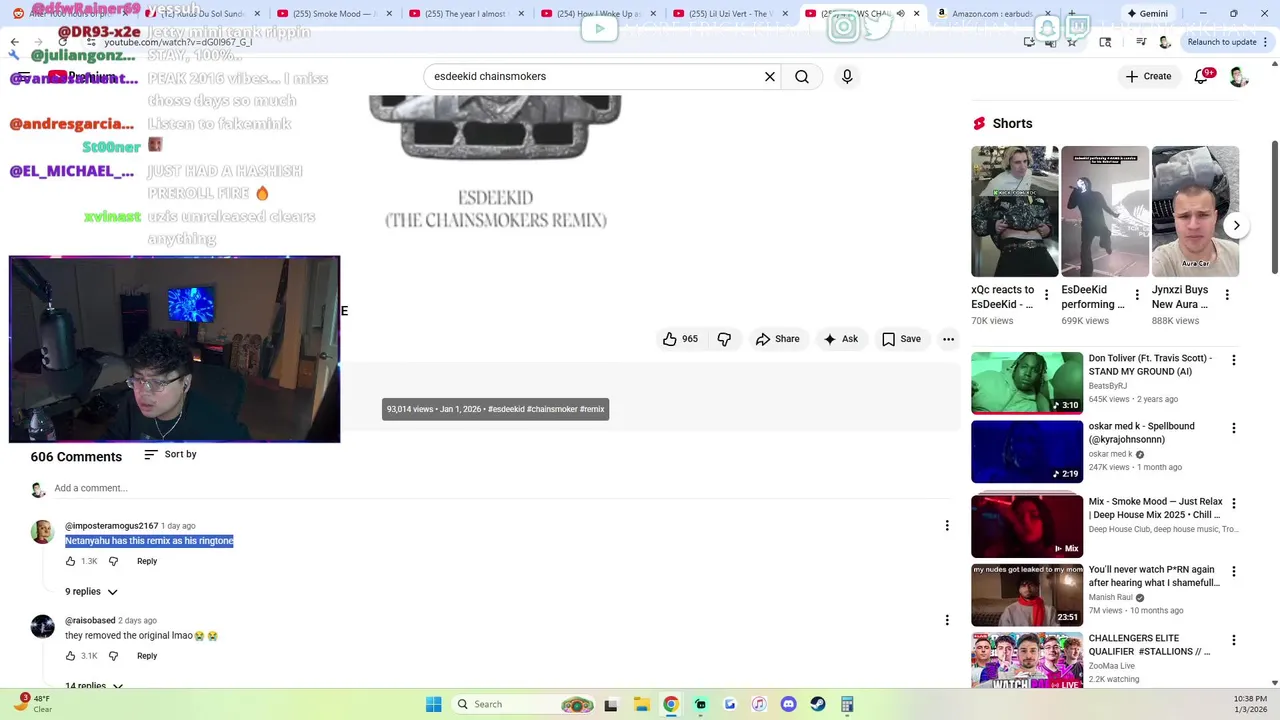Open more actions menu below video
Screen dimensions: 1280x720
point(948,339)
